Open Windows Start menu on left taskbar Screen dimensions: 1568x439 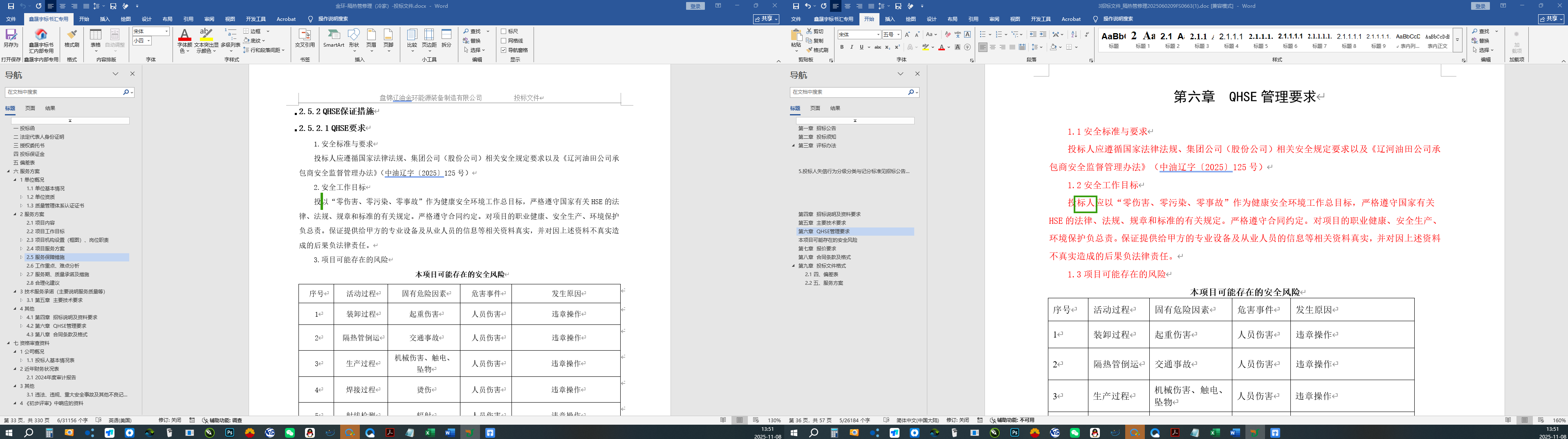9,433
